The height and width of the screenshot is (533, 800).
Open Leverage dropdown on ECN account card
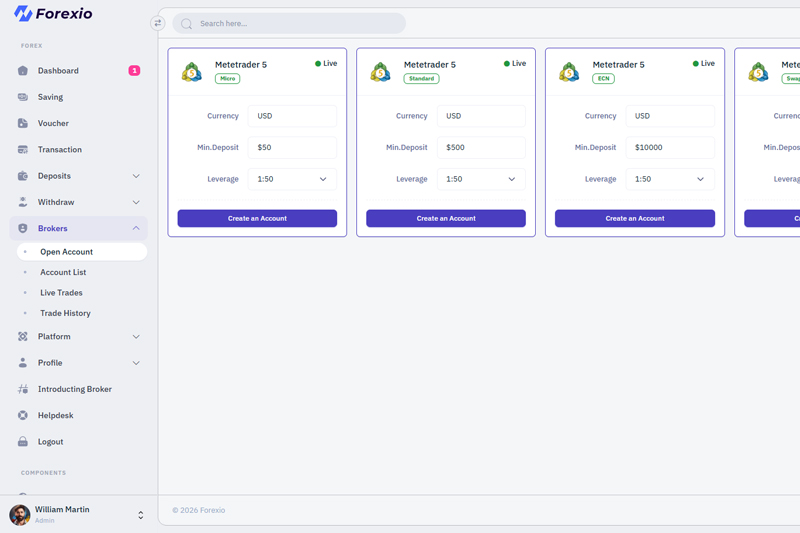(x=670, y=179)
